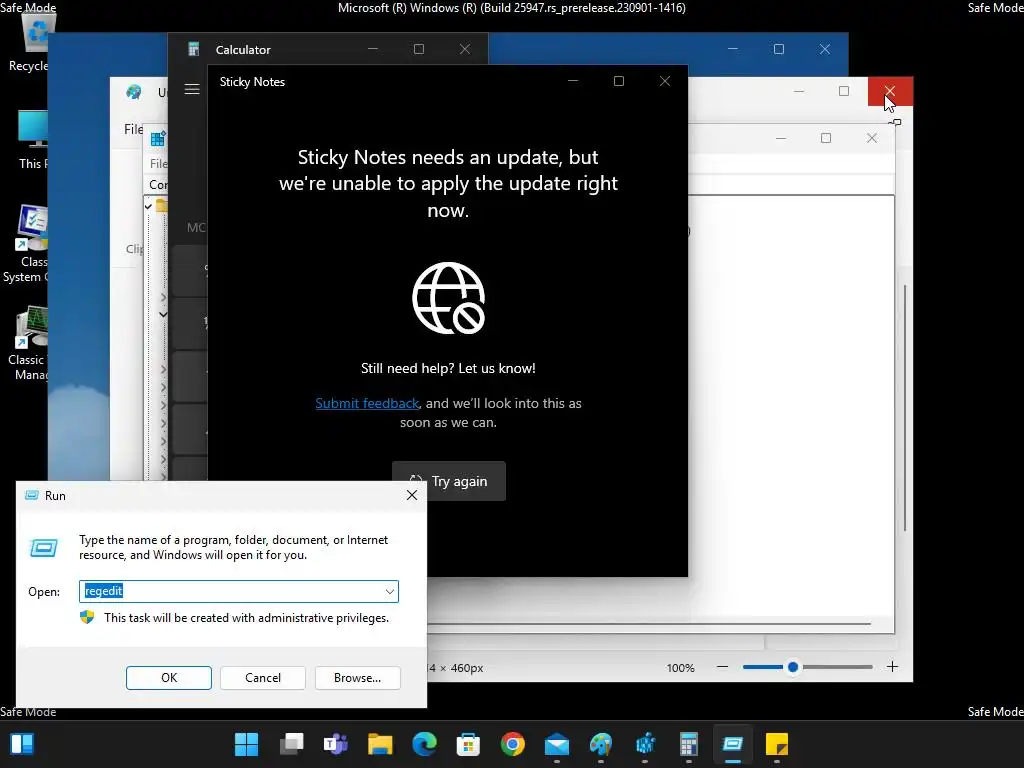Screen dimensions: 1024x768
Task: Click Browse... in the Run dialog
Action: click(357, 678)
